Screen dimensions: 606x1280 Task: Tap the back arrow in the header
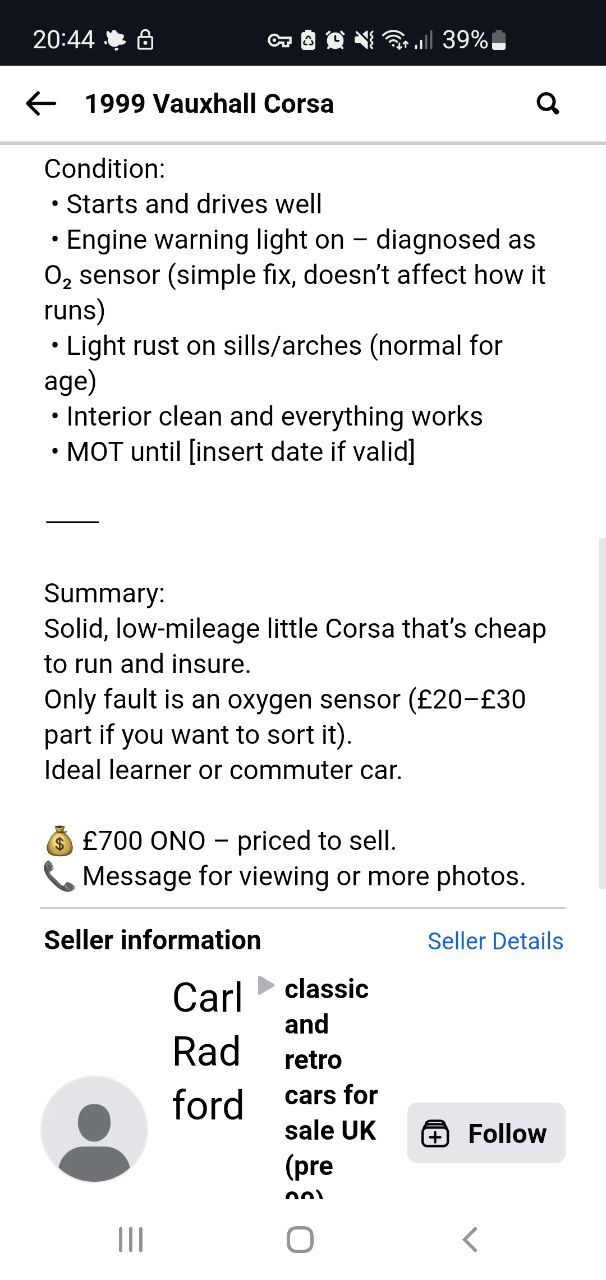tap(41, 103)
